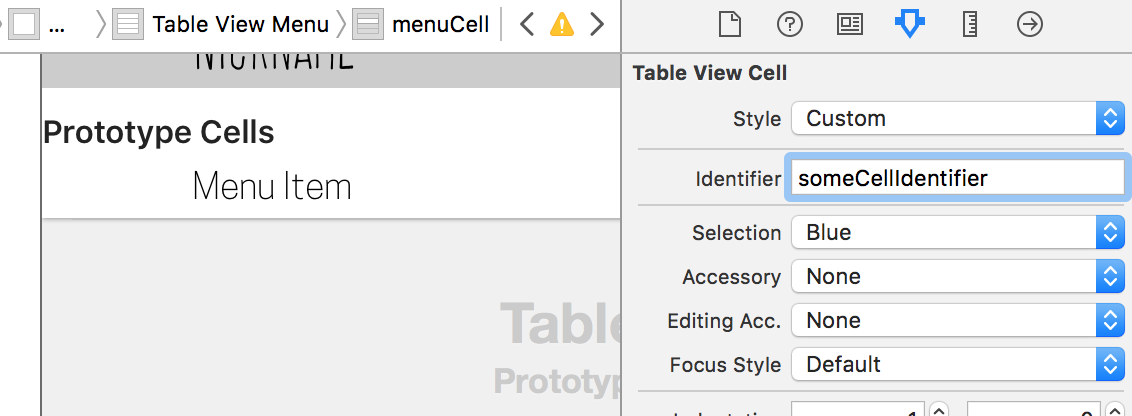Select the Menu Item prototype cell
The width and height of the screenshot is (1132, 416).
tap(331, 187)
